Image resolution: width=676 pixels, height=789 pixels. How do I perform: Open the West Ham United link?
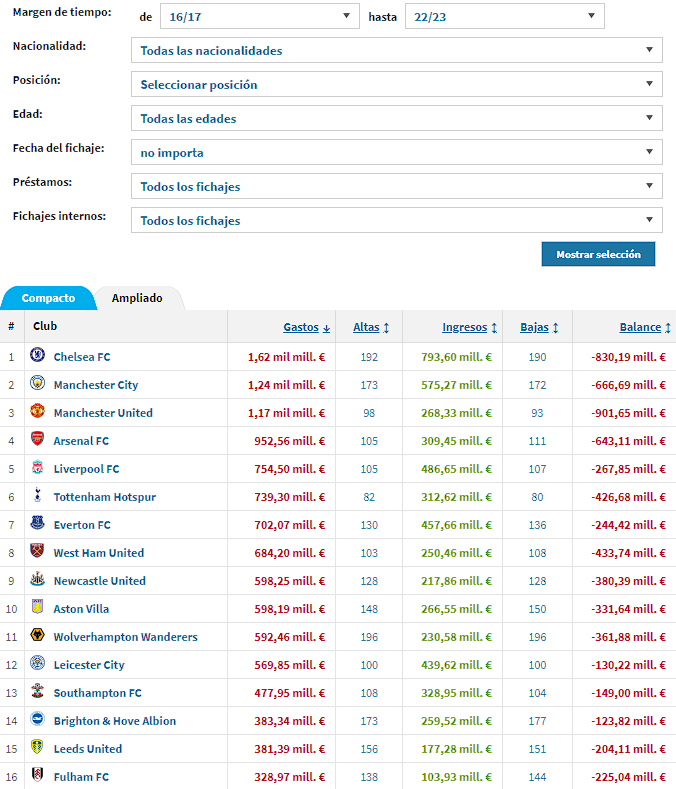point(99,553)
